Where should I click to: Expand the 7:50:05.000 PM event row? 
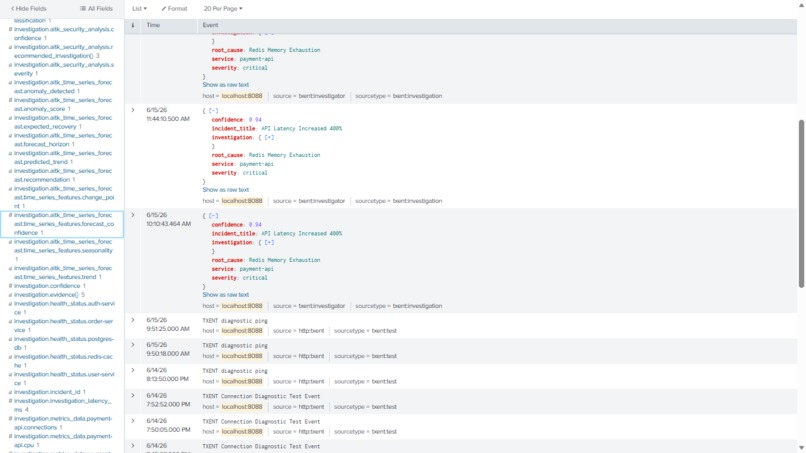point(133,421)
